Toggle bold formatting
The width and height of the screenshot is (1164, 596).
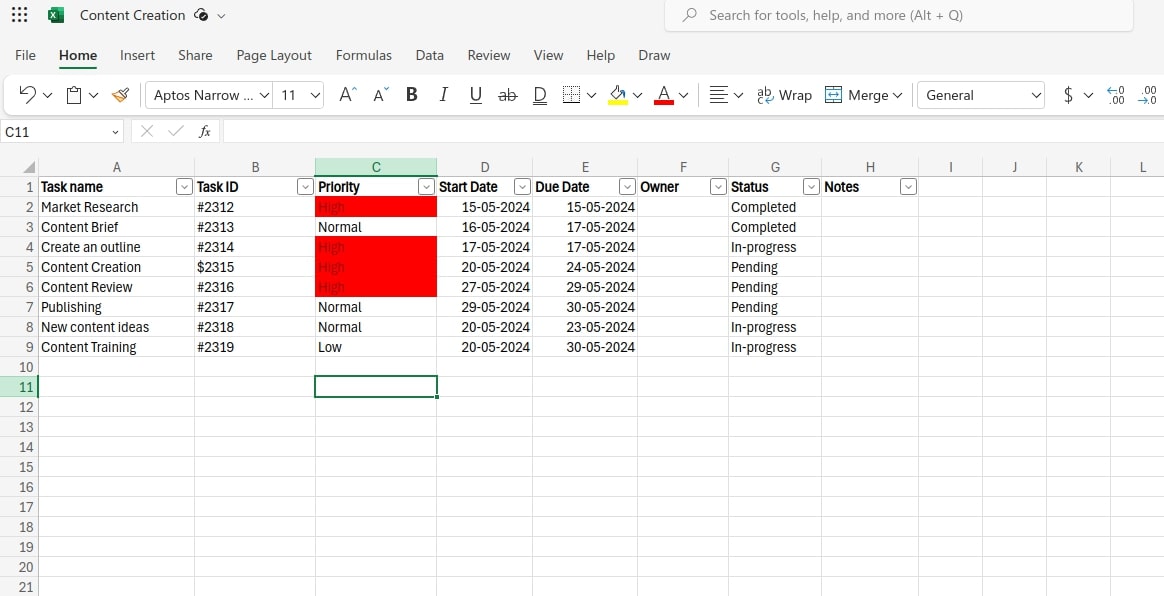pyautogui.click(x=412, y=95)
